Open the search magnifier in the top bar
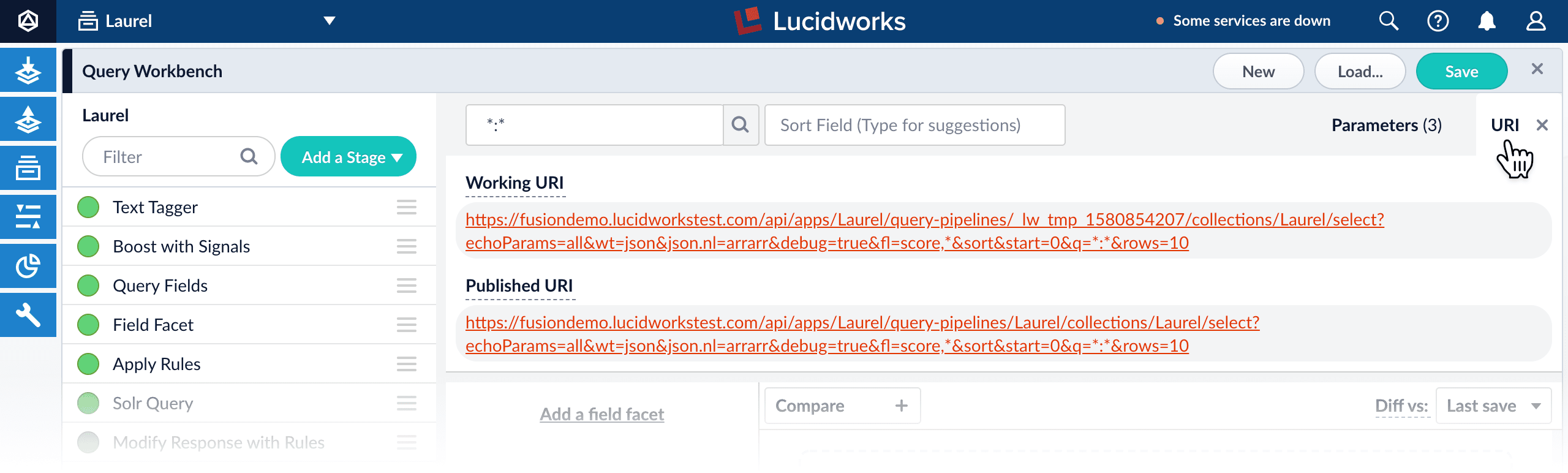The height and width of the screenshot is (473, 1568). point(1389,20)
